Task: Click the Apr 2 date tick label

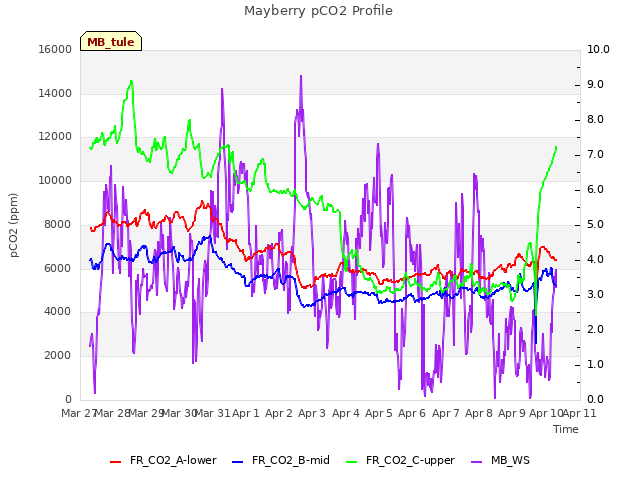Action: click(x=279, y=413)
